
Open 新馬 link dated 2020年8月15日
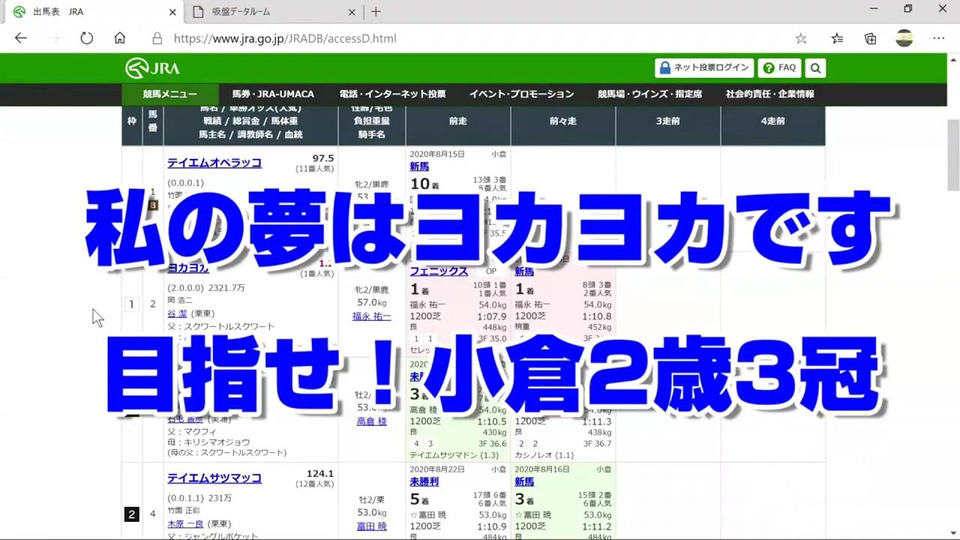pyautogui.click(x=419, y=167)
